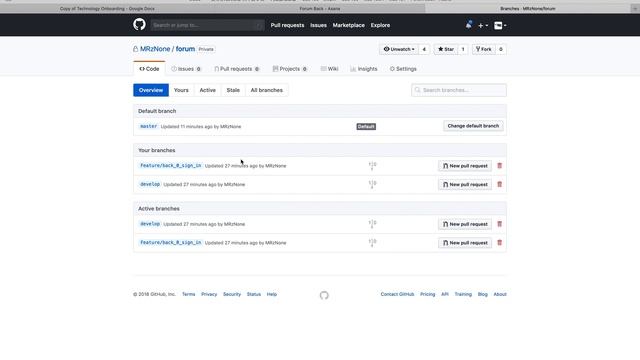Expand the plus create-new dropdown

[483, 25]
